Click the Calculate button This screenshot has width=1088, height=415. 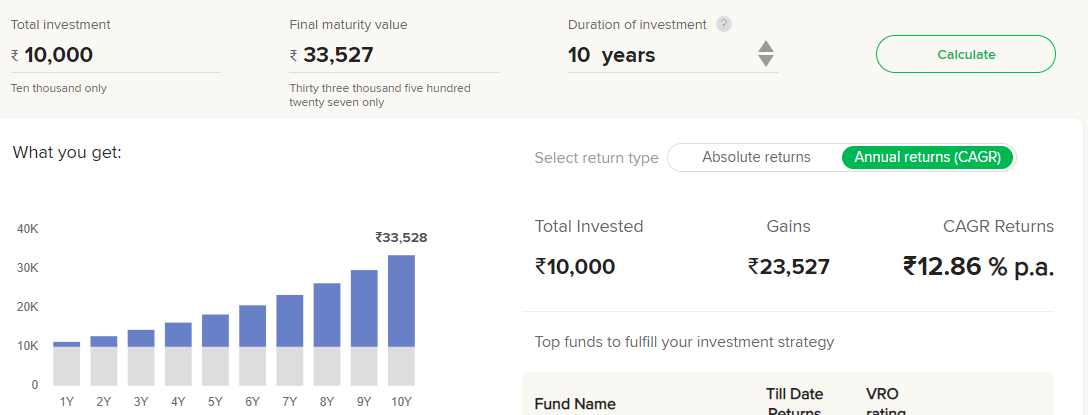966,54
